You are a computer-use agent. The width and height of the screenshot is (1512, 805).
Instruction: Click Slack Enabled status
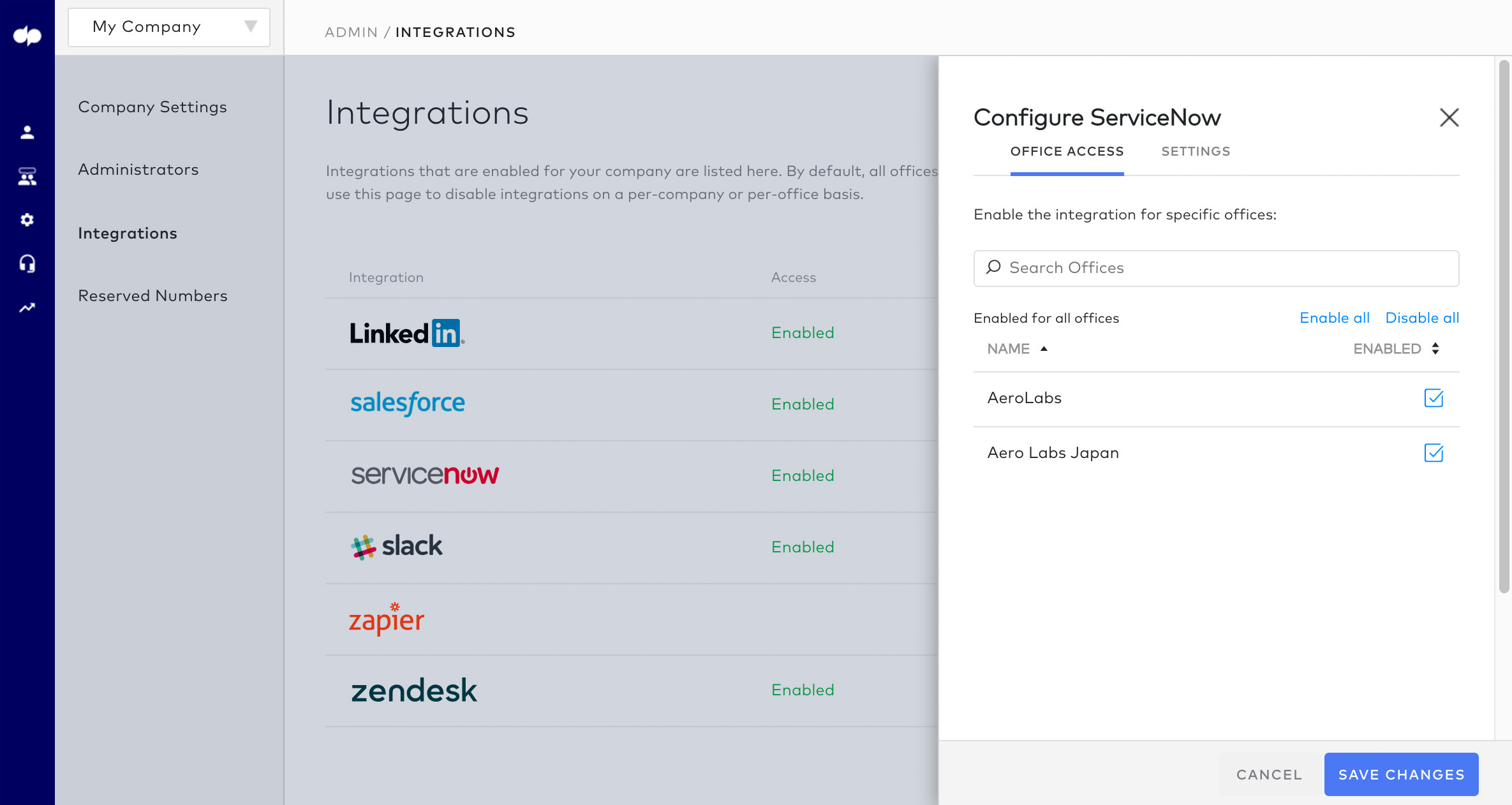803,547
